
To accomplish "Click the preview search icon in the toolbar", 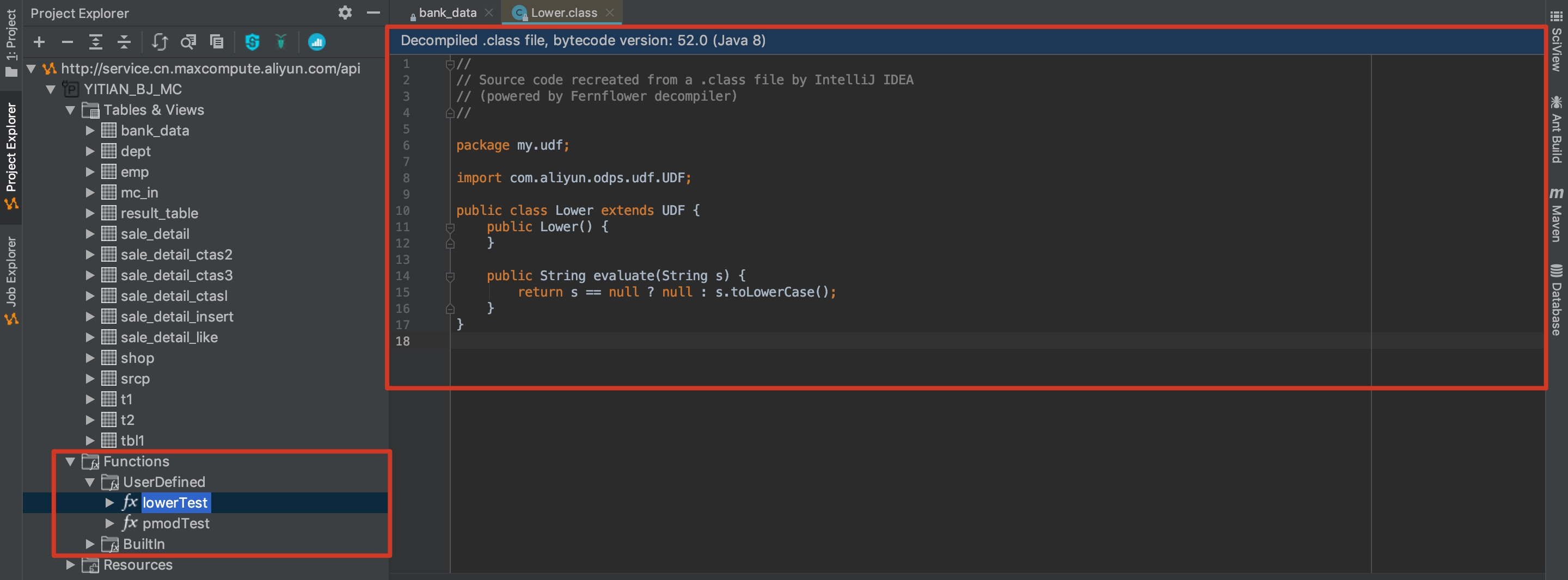I will (189, 42).
